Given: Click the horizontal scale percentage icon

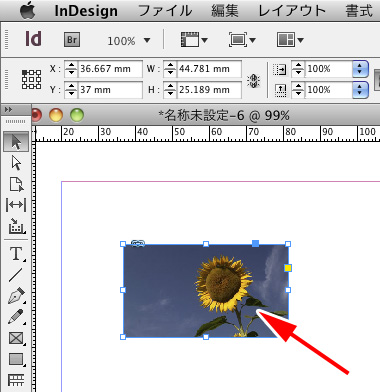Looking at the screenshot, I should (279, 69).
